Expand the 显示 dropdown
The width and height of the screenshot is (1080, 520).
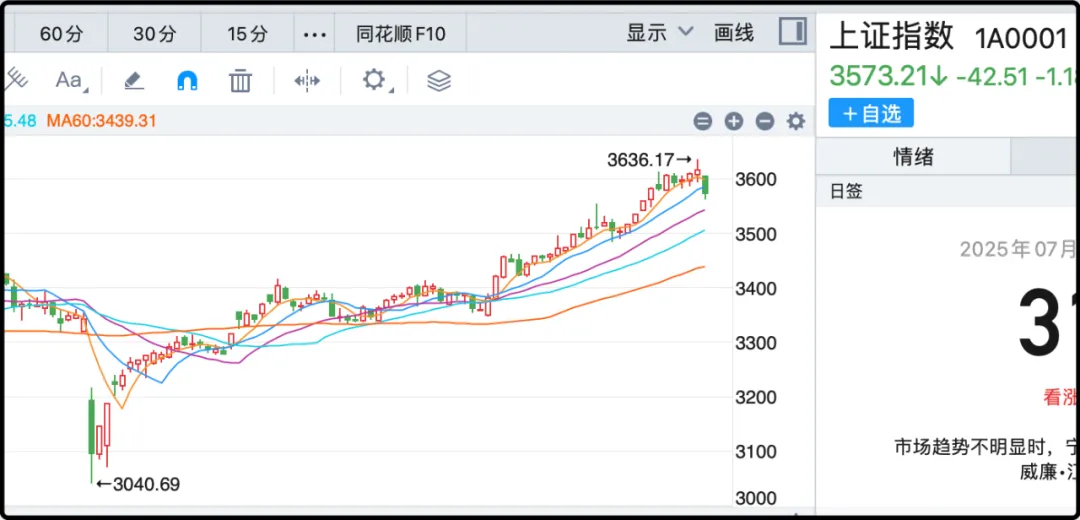coord(659,33)
